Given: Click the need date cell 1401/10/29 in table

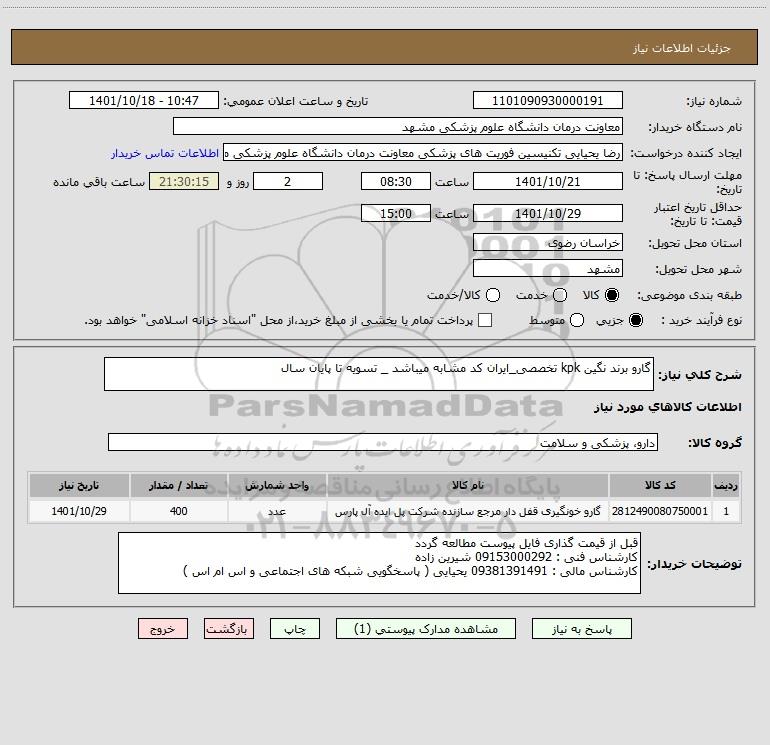Looking at the screenshot, I should (79, 511).
